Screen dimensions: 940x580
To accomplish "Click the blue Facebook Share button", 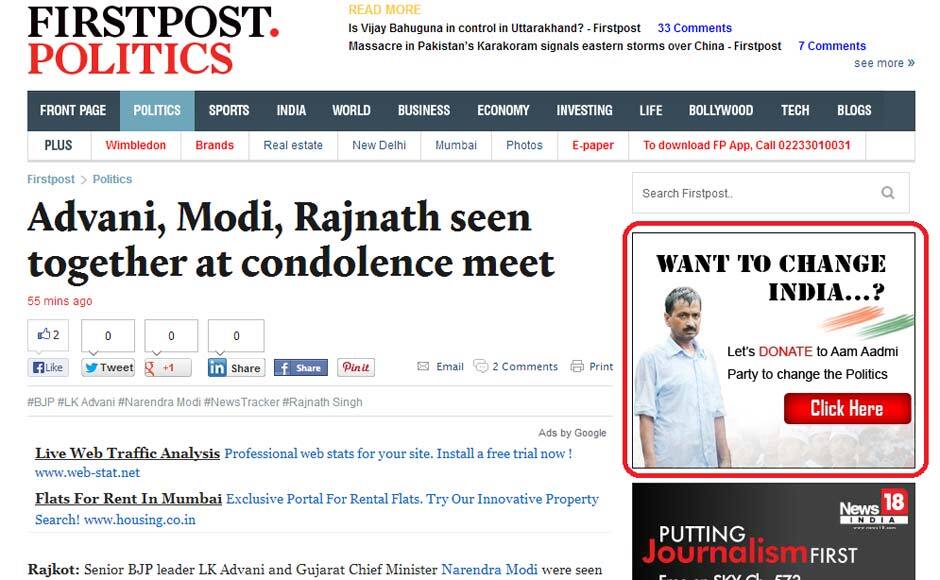I will tap(301, 368).
